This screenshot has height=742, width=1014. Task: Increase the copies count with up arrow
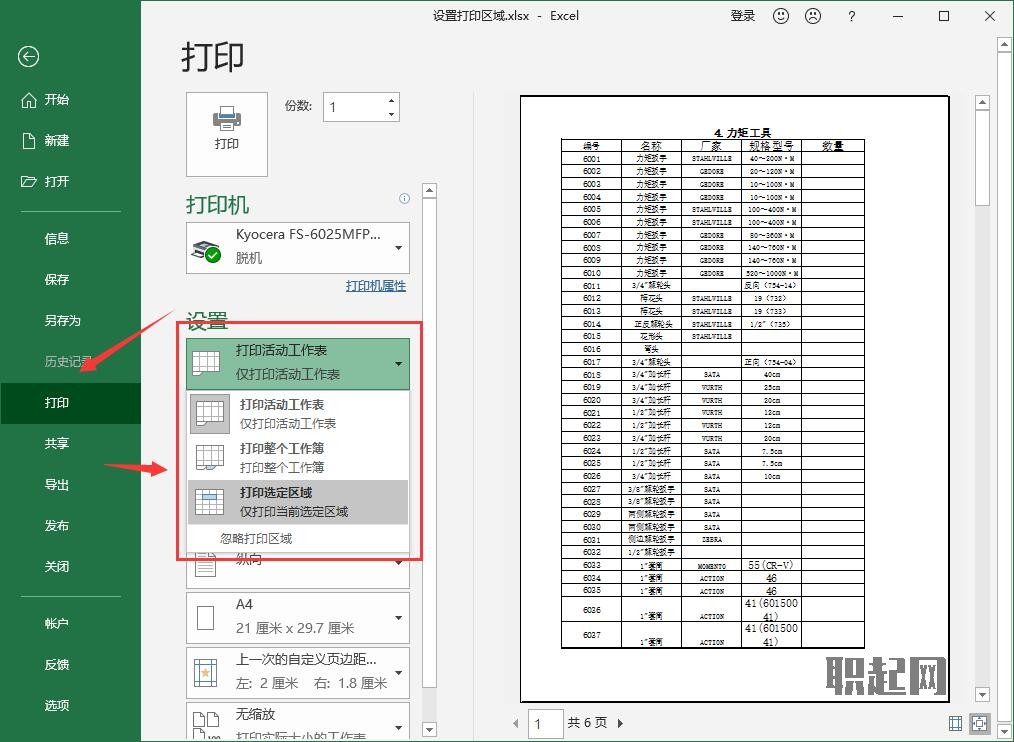coord(391,101)
